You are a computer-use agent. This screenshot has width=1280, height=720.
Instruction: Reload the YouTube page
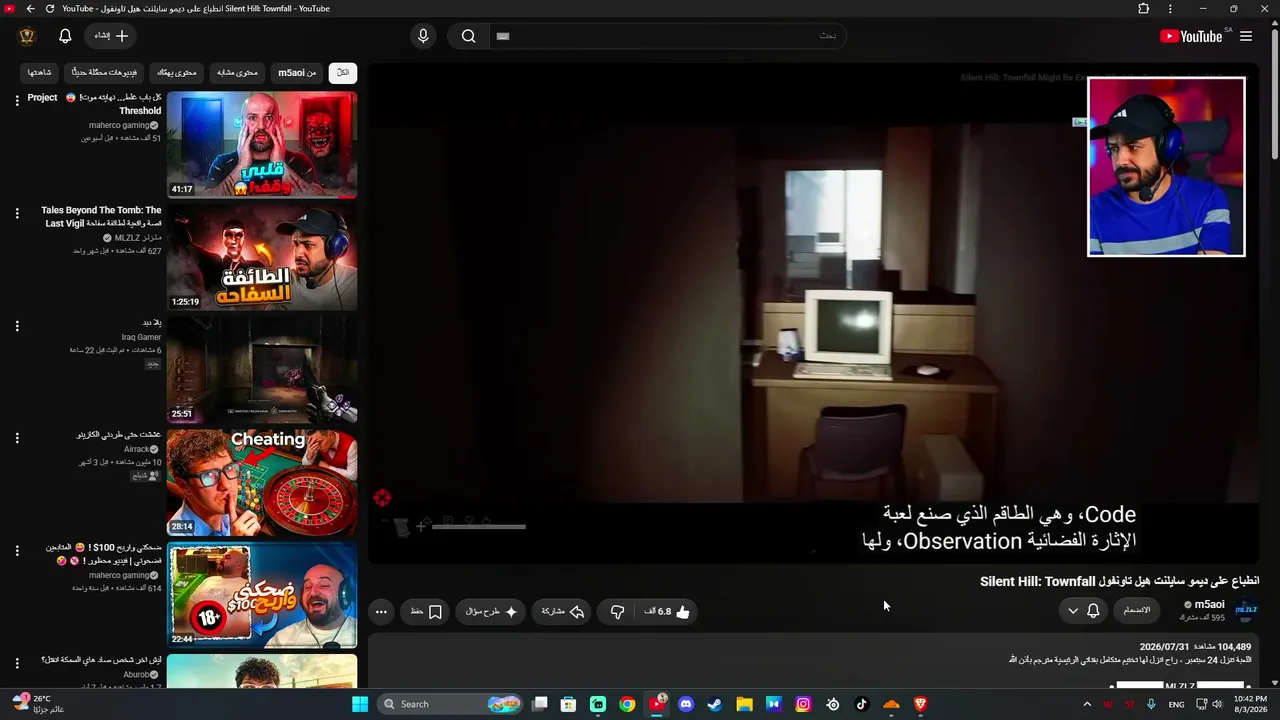tap(50, 9)
